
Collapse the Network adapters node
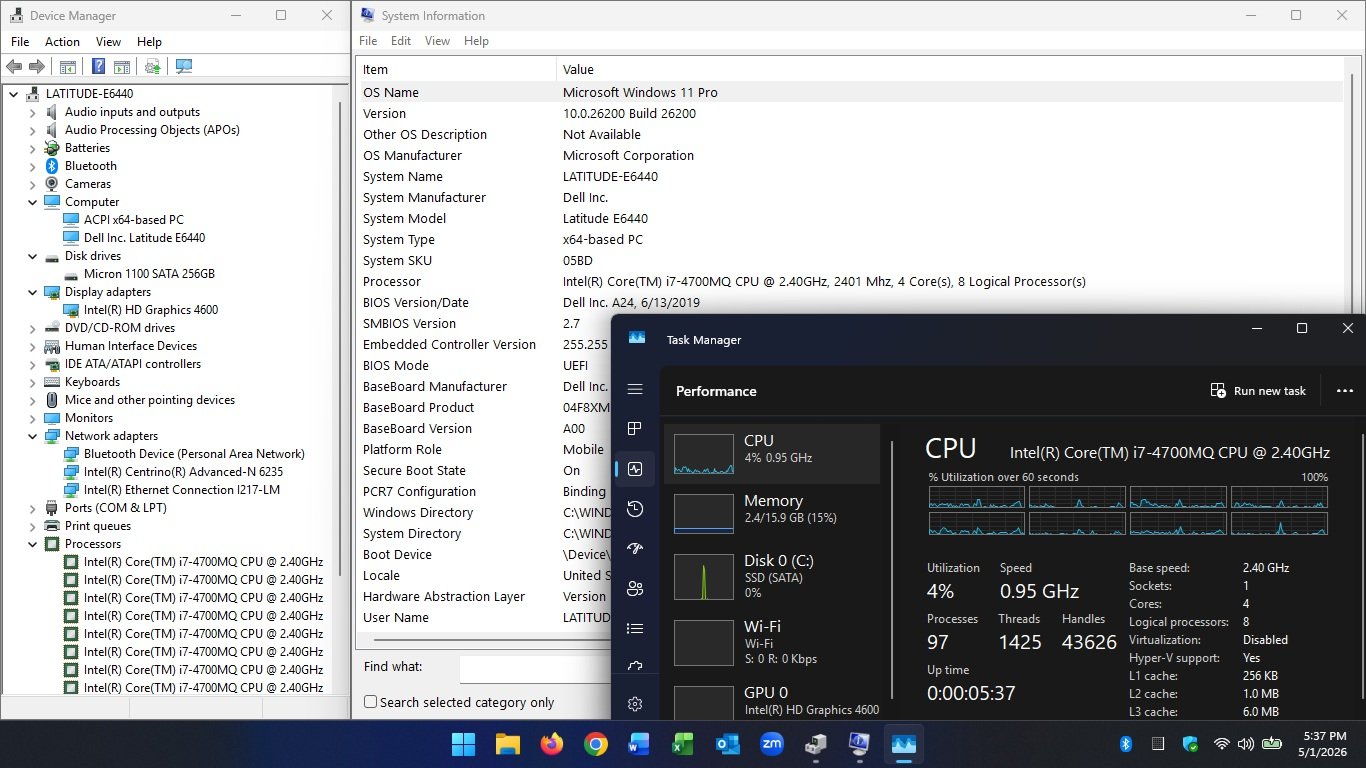click(33, 436)
